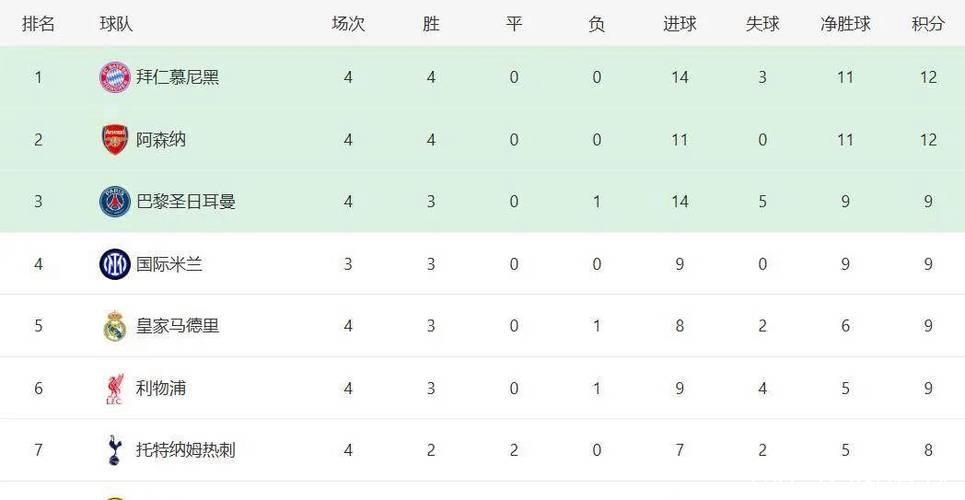Sort by 净胜球 column header
Image resolution: width=965 pixels, height=500 pixels.
[x=845, y=23]
